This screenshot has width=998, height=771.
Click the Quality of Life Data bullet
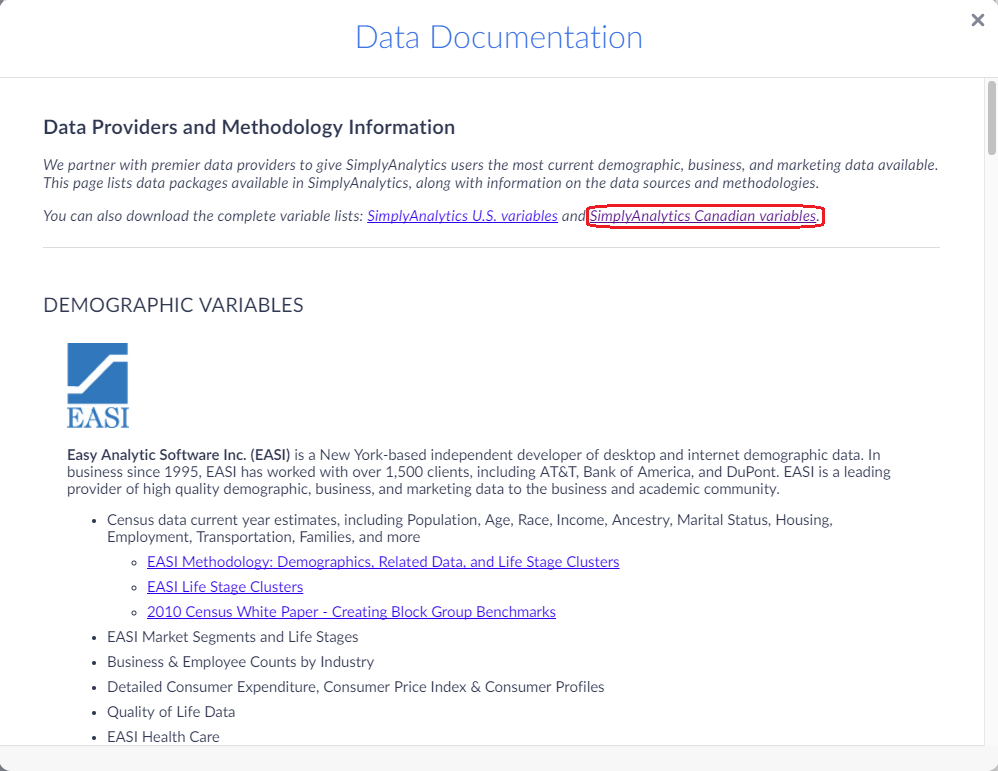pos(171,712)
